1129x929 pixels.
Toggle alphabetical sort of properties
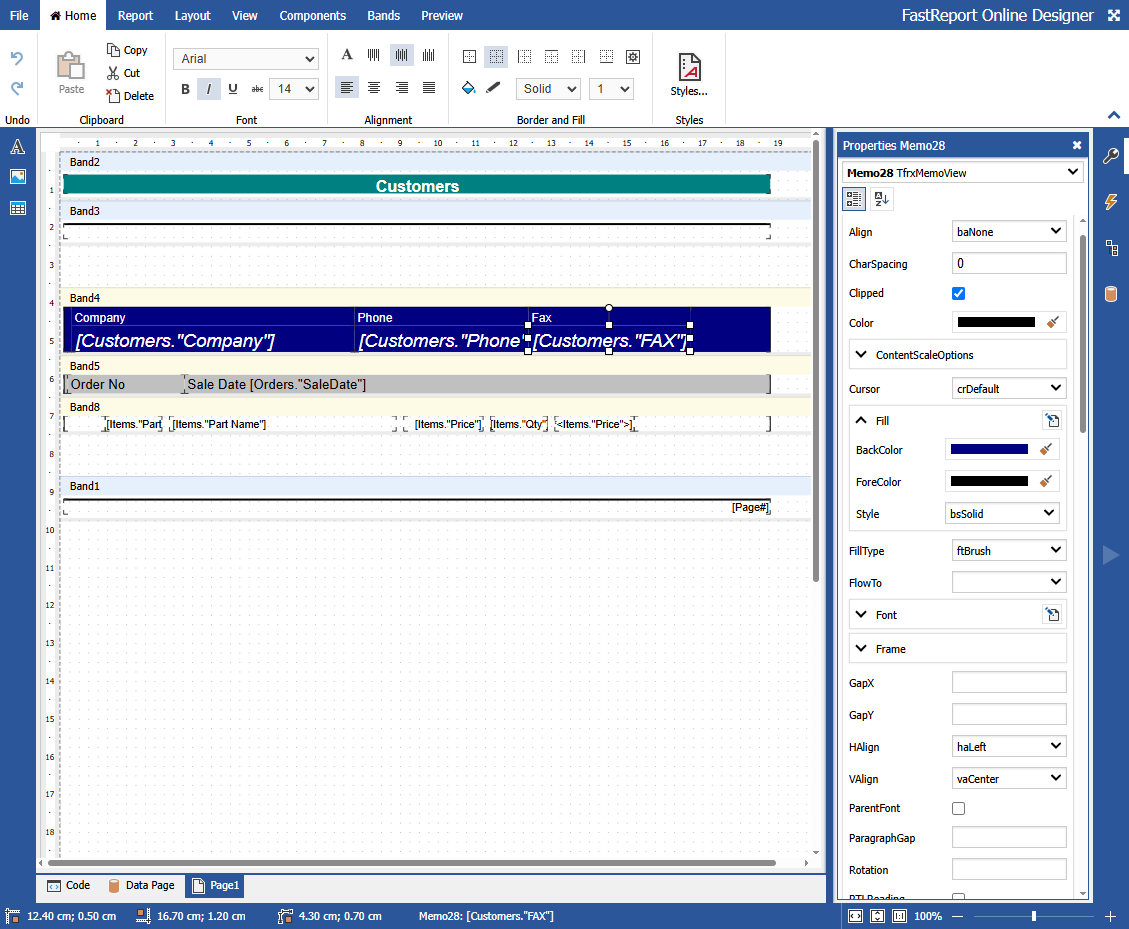click(881, 199)
